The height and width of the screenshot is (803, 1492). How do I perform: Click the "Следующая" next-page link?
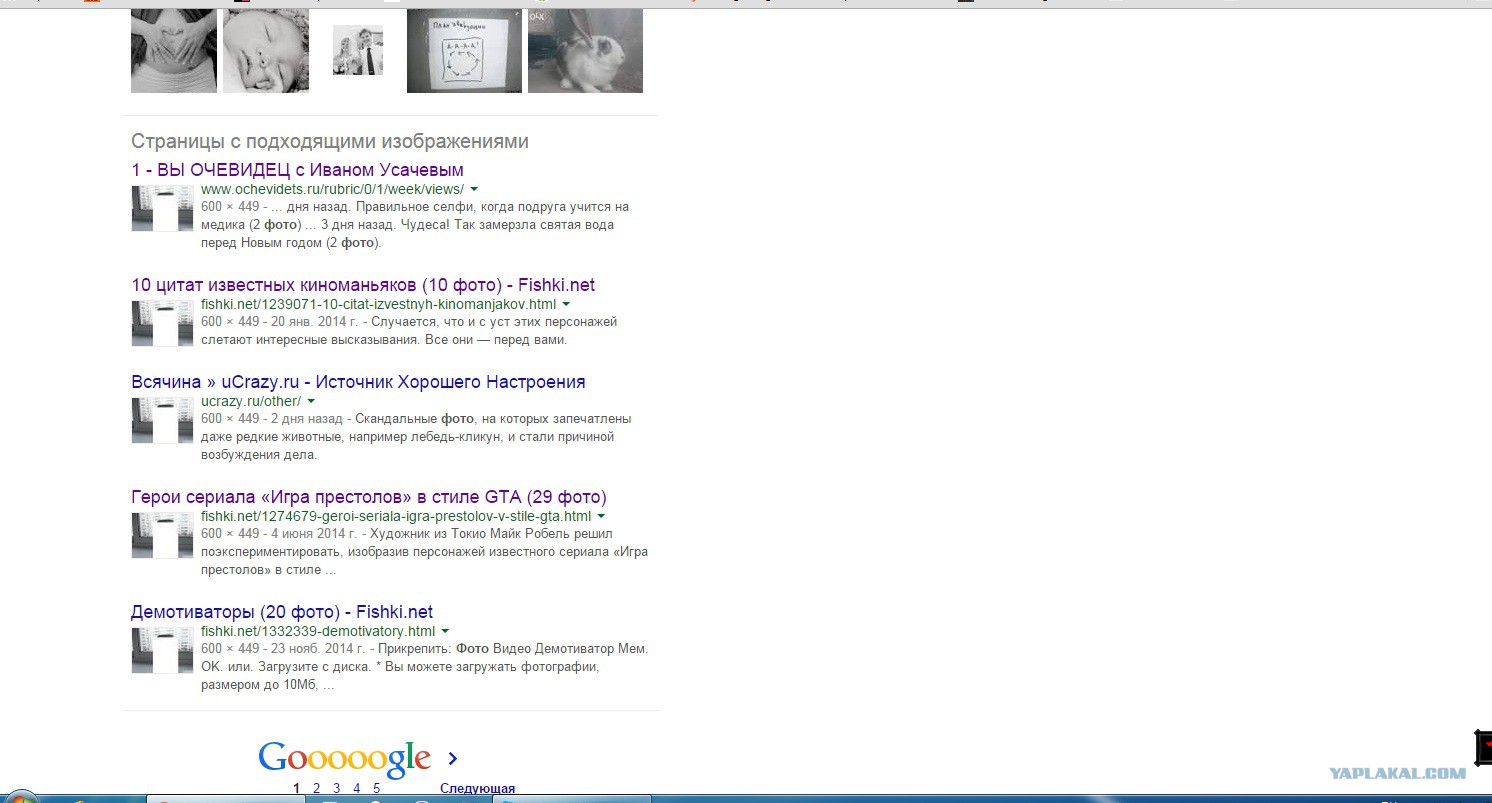pos(477,789)
